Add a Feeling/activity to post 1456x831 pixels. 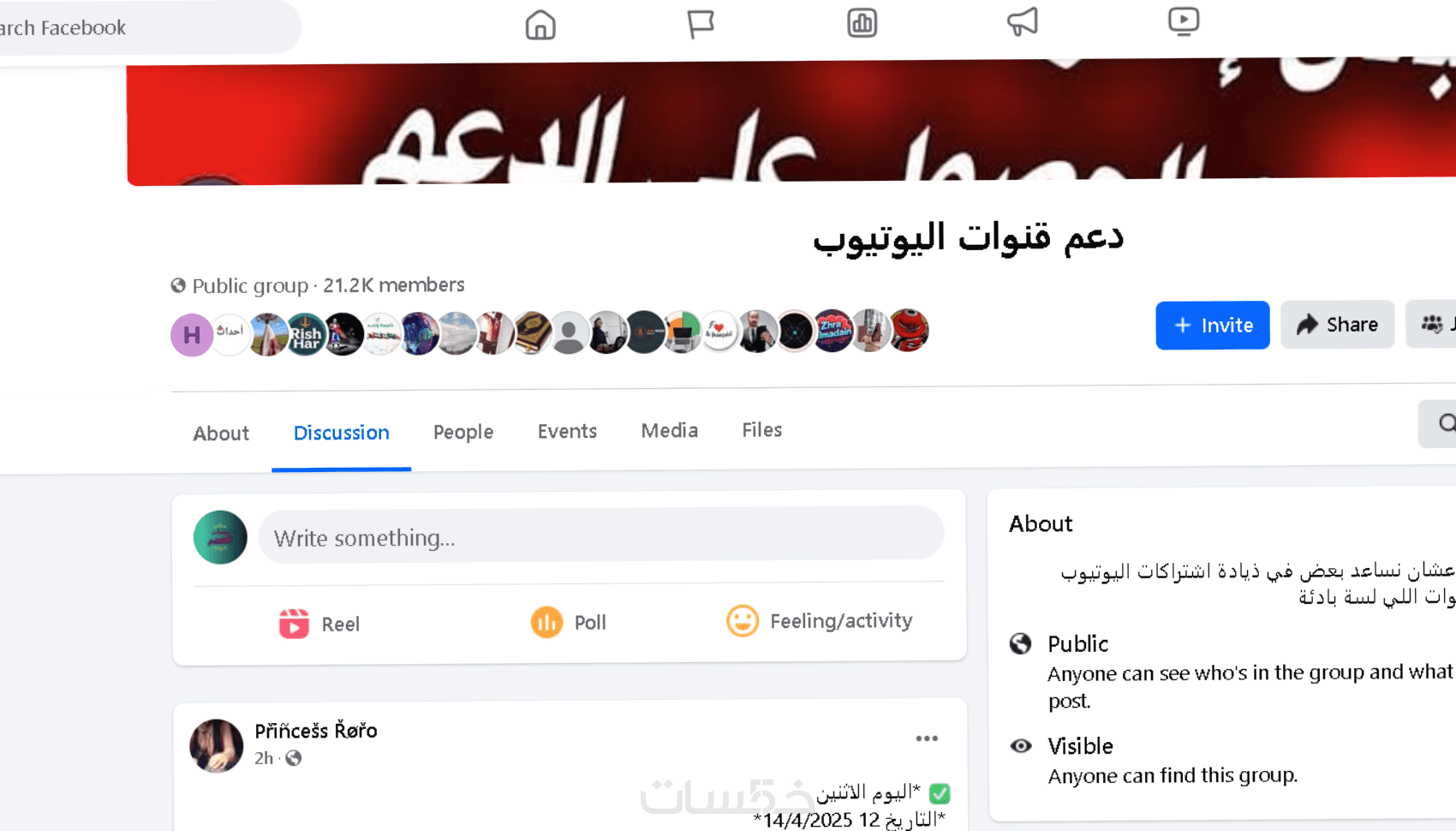pyautogui.click(x=820, y=620)
